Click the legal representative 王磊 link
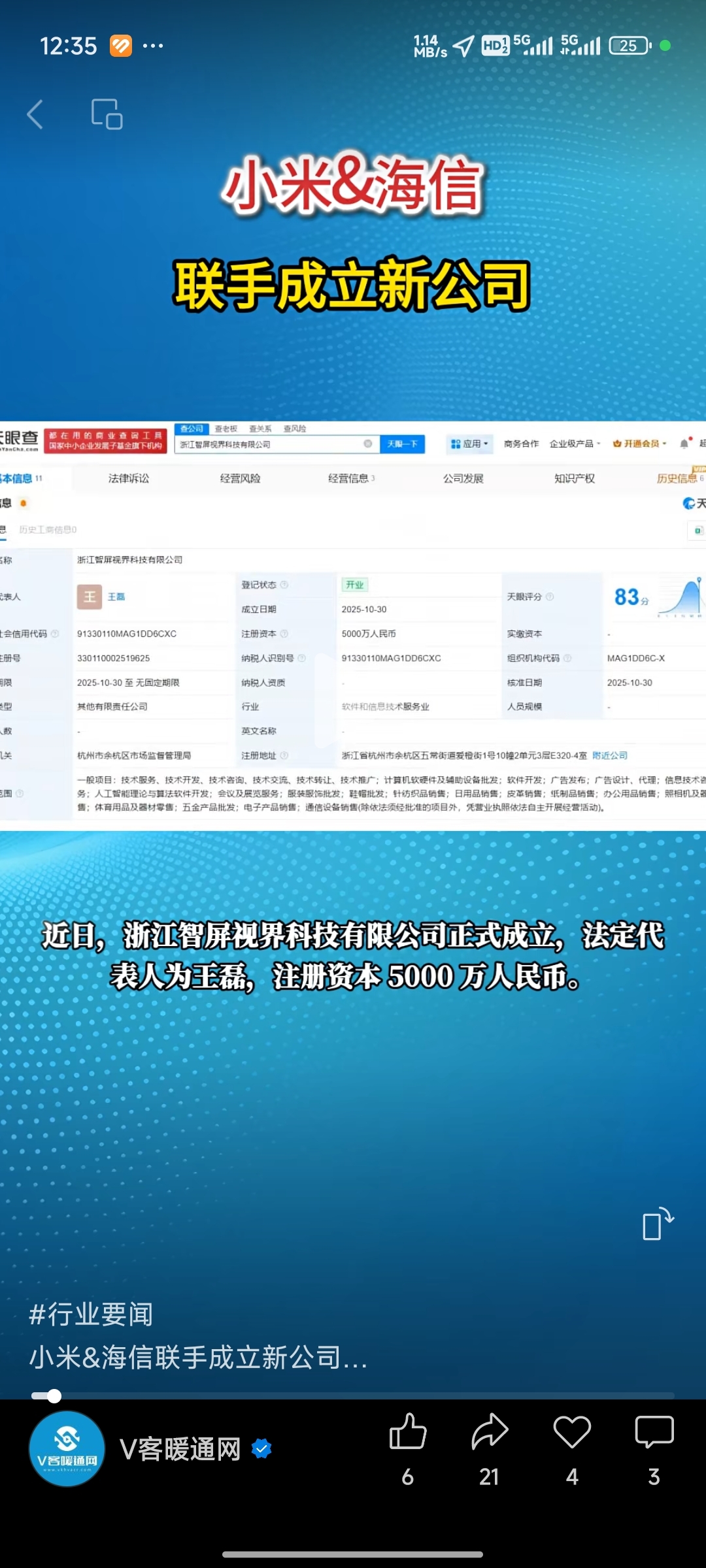The width and height of the screenshot is (706, 1568). click(x=116, y=596)
